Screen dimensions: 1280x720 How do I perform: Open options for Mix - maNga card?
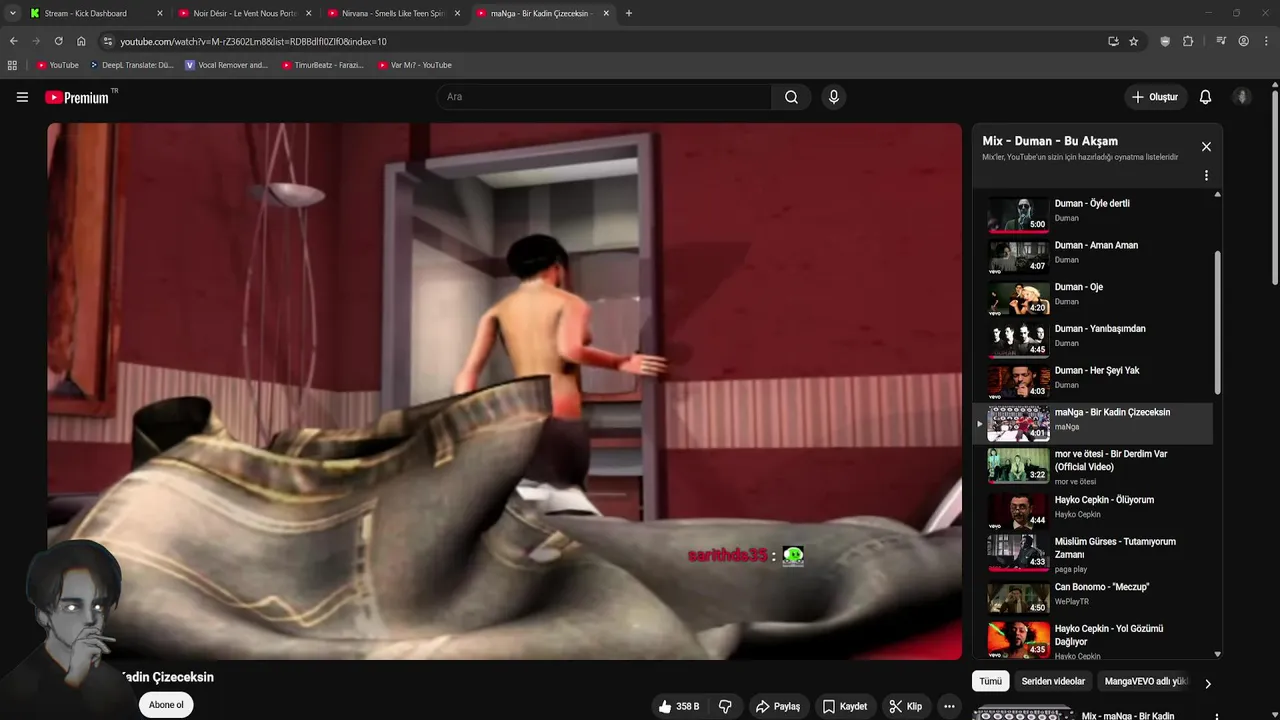1216,716
